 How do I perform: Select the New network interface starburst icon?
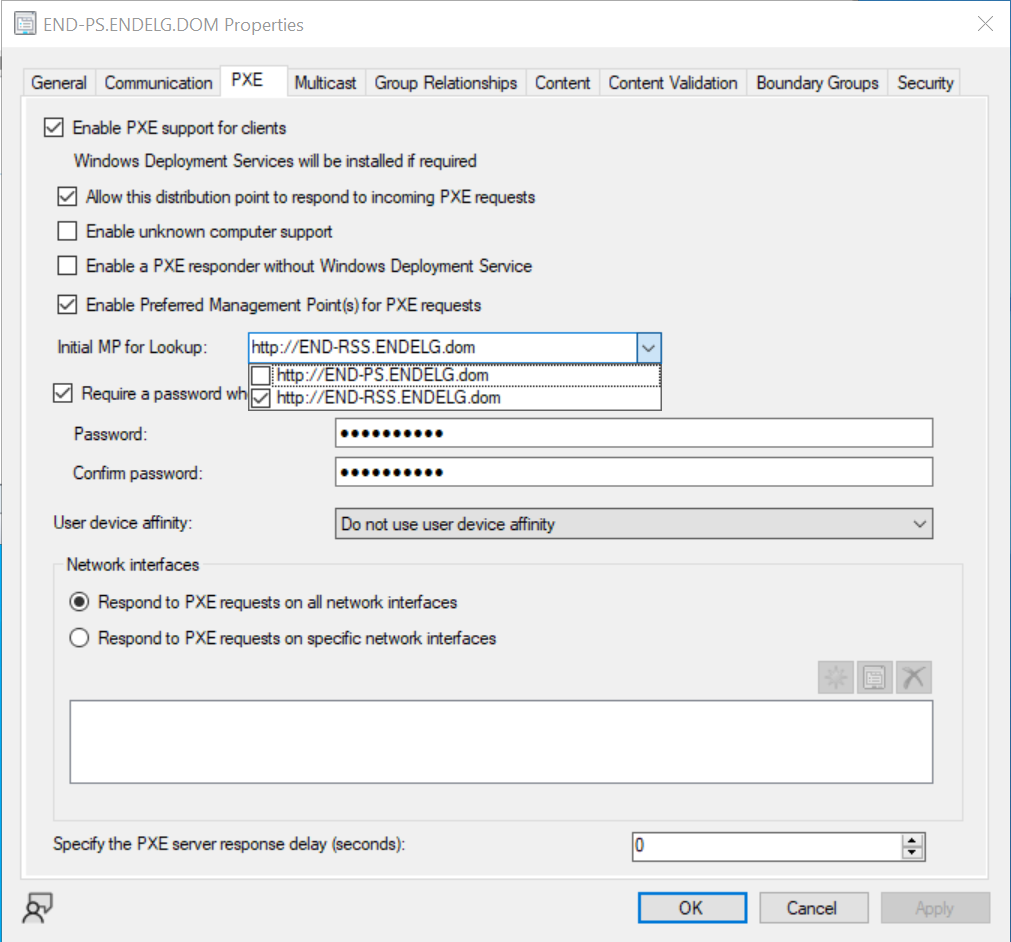coord(835,676)
